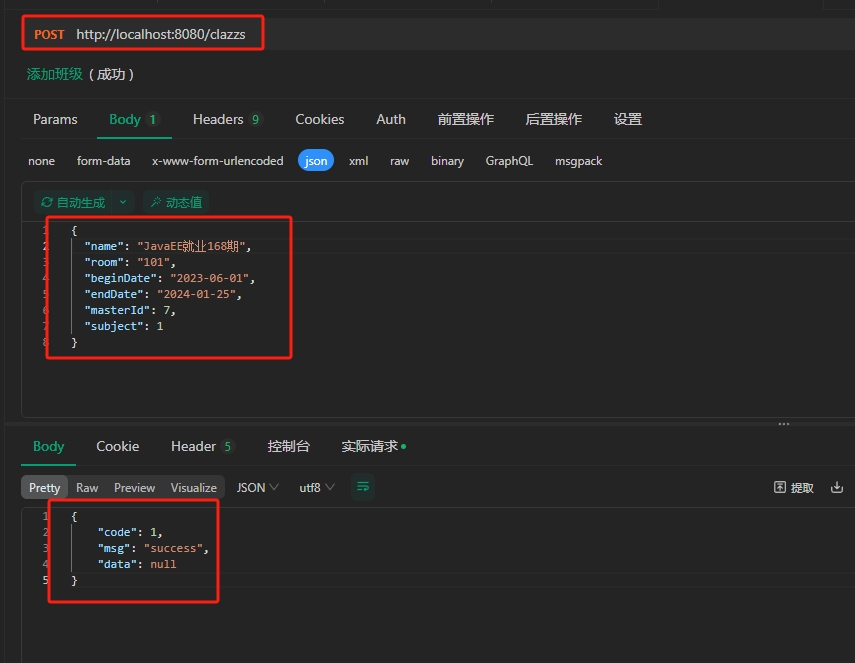The height and width of the screenshot is (663, 855).
Task: Click the Visualize response view button
Action: tap(193, 487)
